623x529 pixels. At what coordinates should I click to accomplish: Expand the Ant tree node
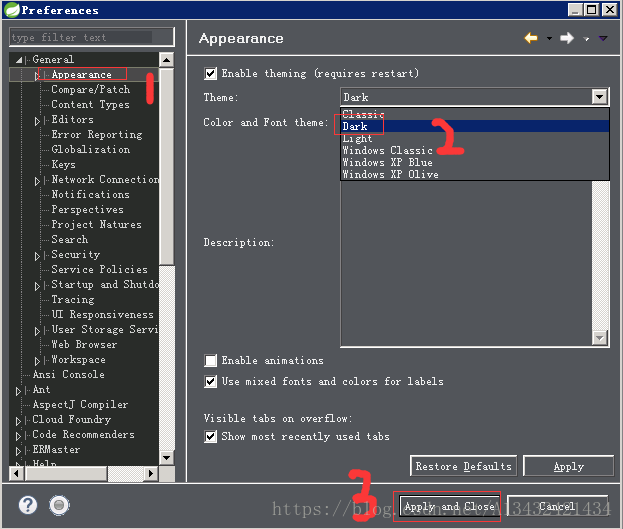point(18,391)
